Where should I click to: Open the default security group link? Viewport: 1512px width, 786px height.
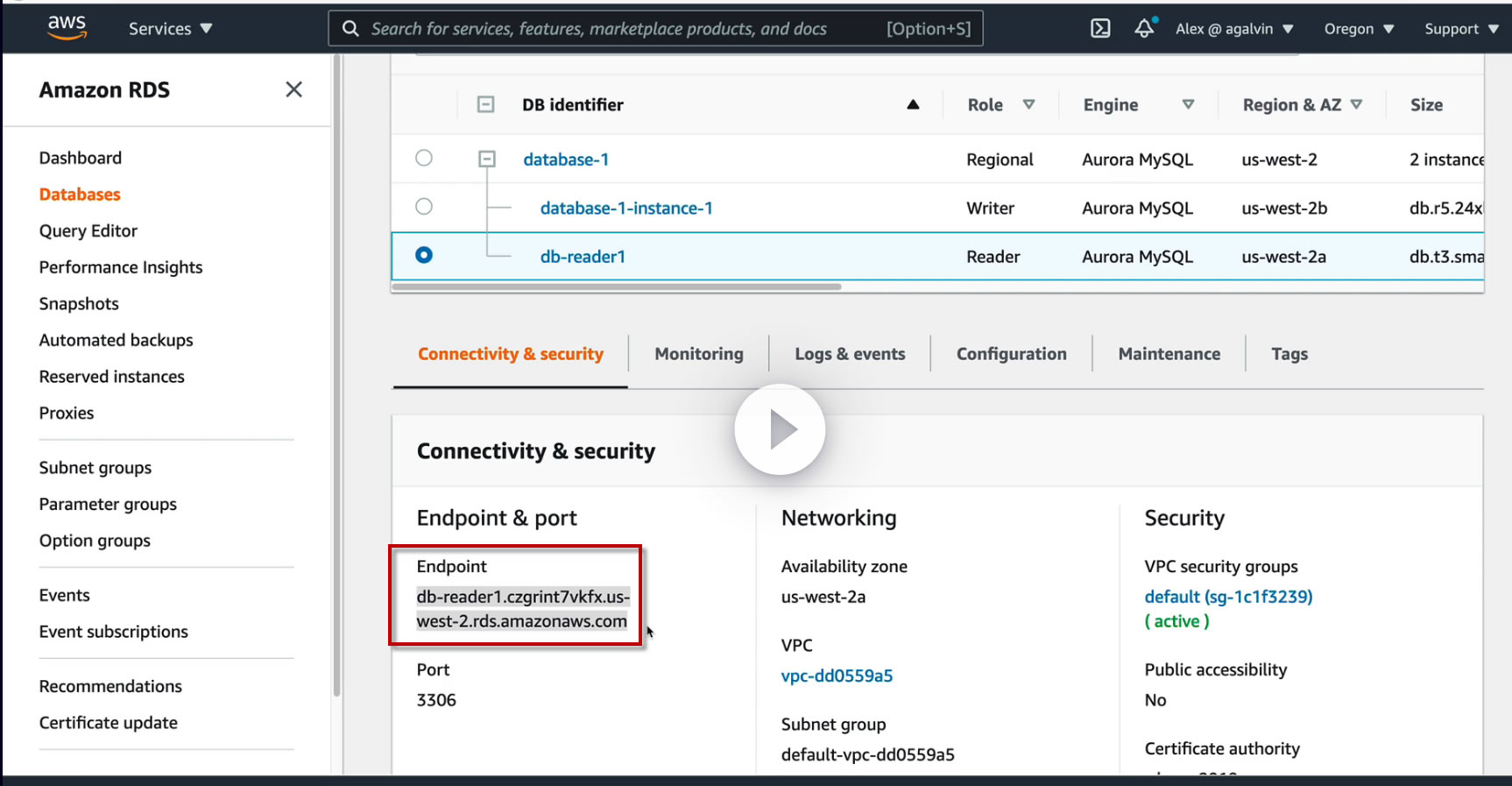1227,597
